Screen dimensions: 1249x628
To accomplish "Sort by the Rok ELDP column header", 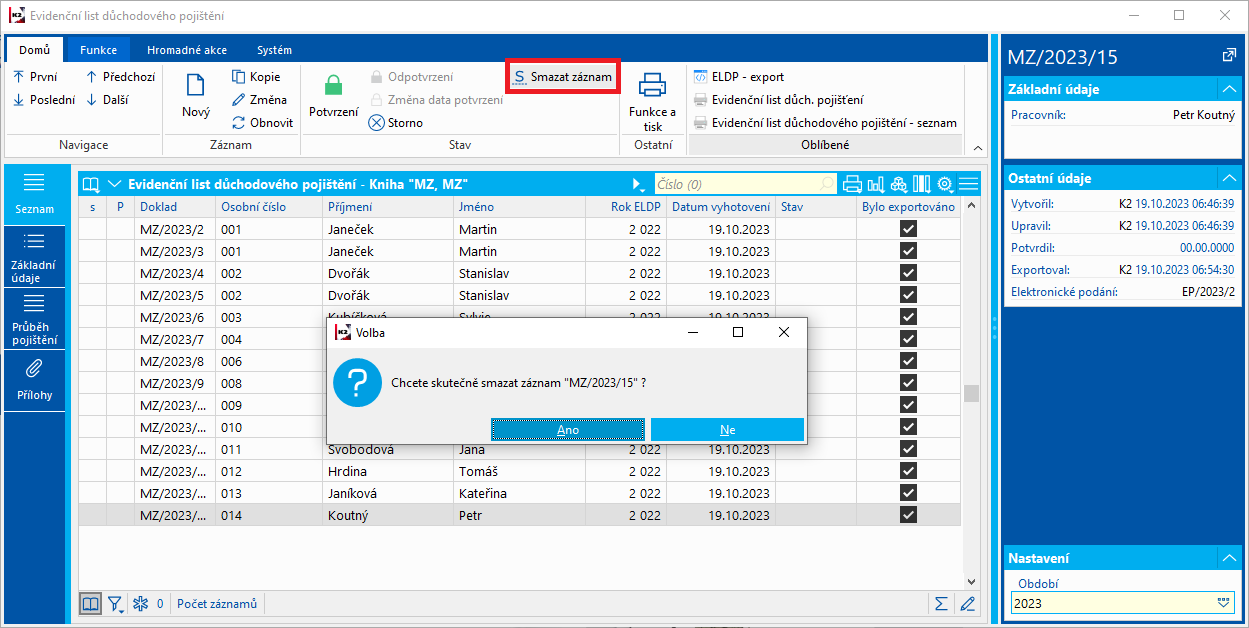I will pos(626,207).
